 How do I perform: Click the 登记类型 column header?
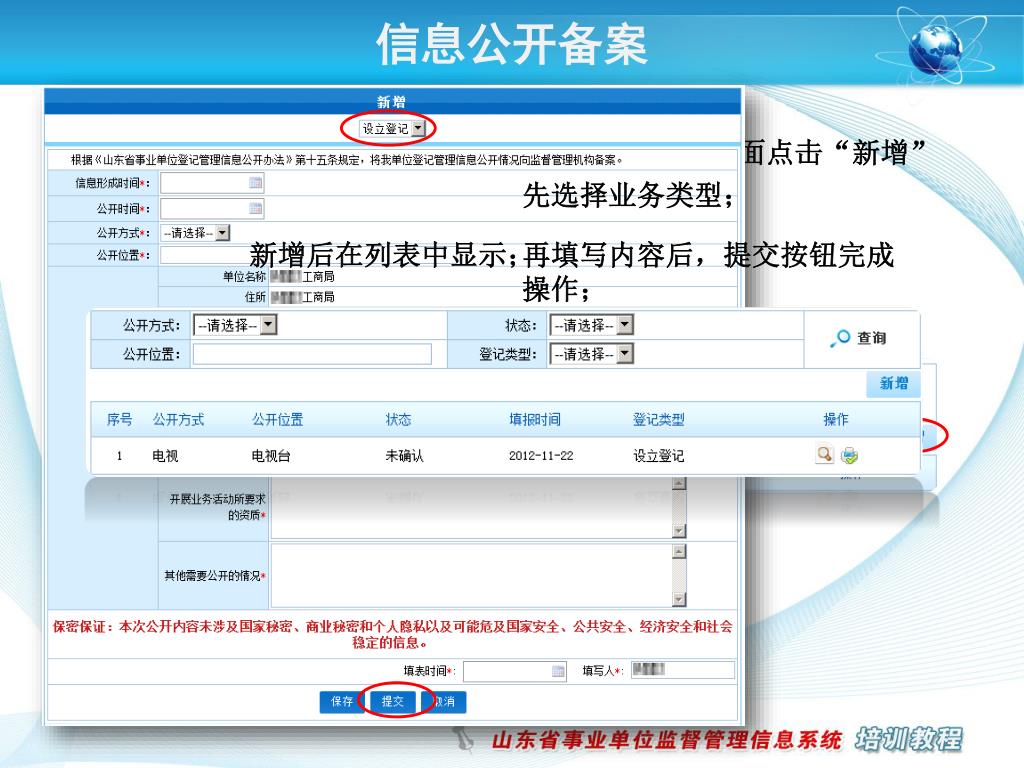(658, 419)
